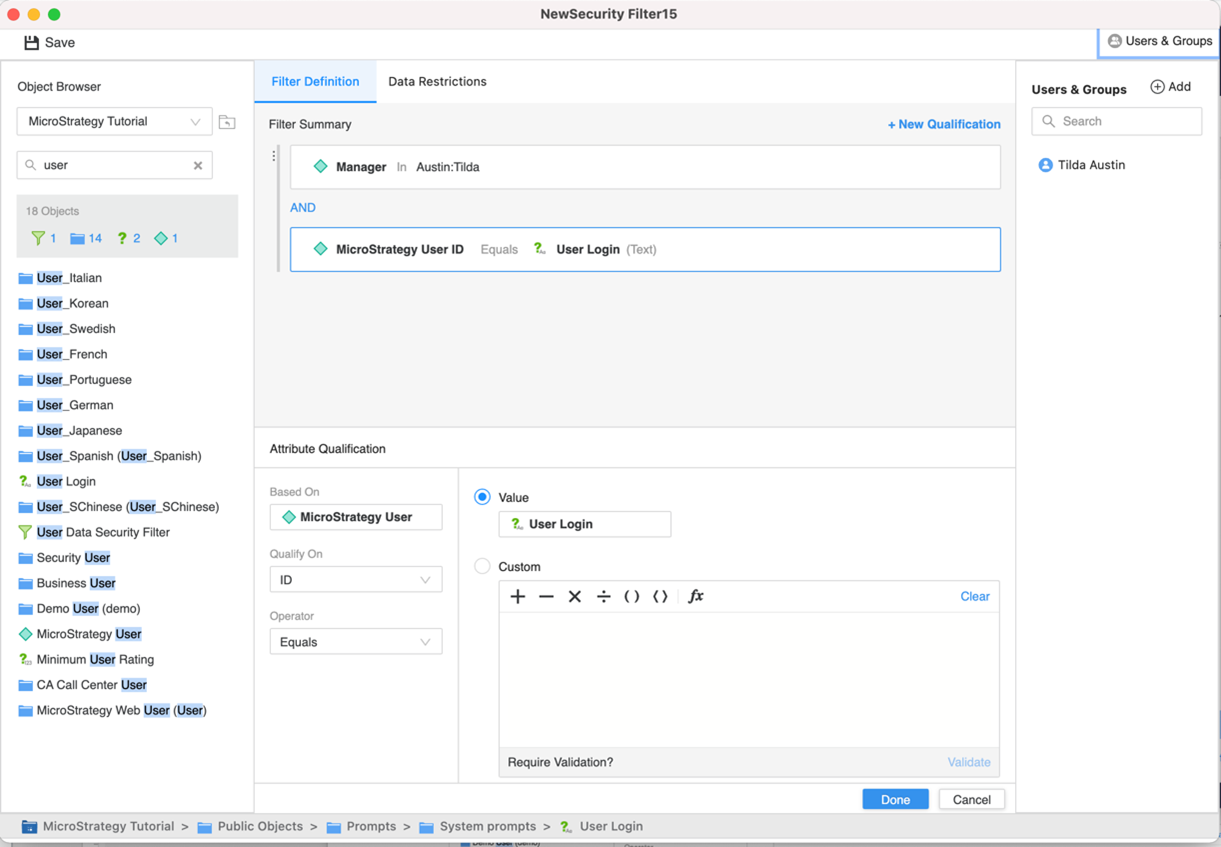Select the Custom radio button
Screen dimensions: 1221x847
(483, 566)
